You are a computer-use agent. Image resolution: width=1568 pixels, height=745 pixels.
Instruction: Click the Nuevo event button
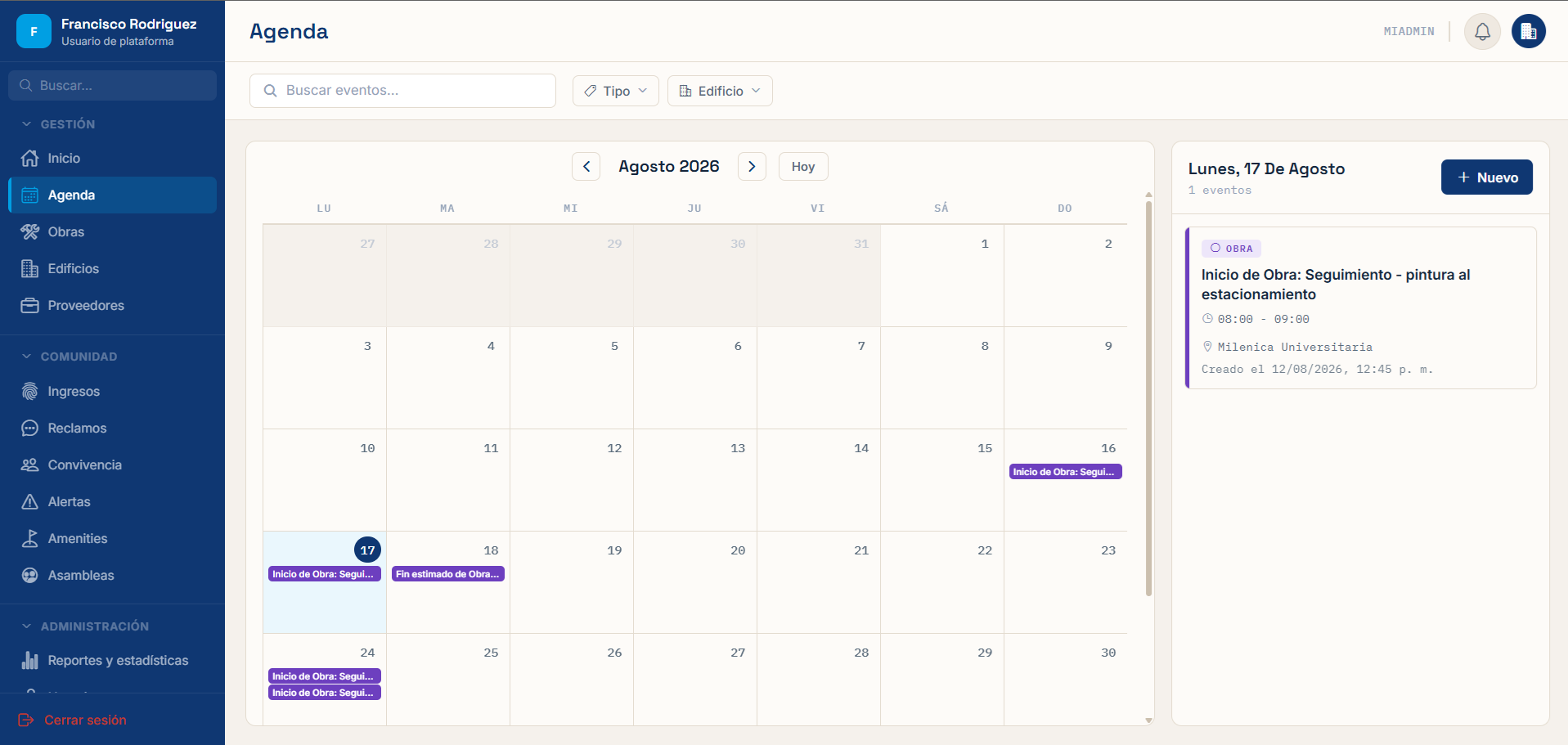point(1486,177)
